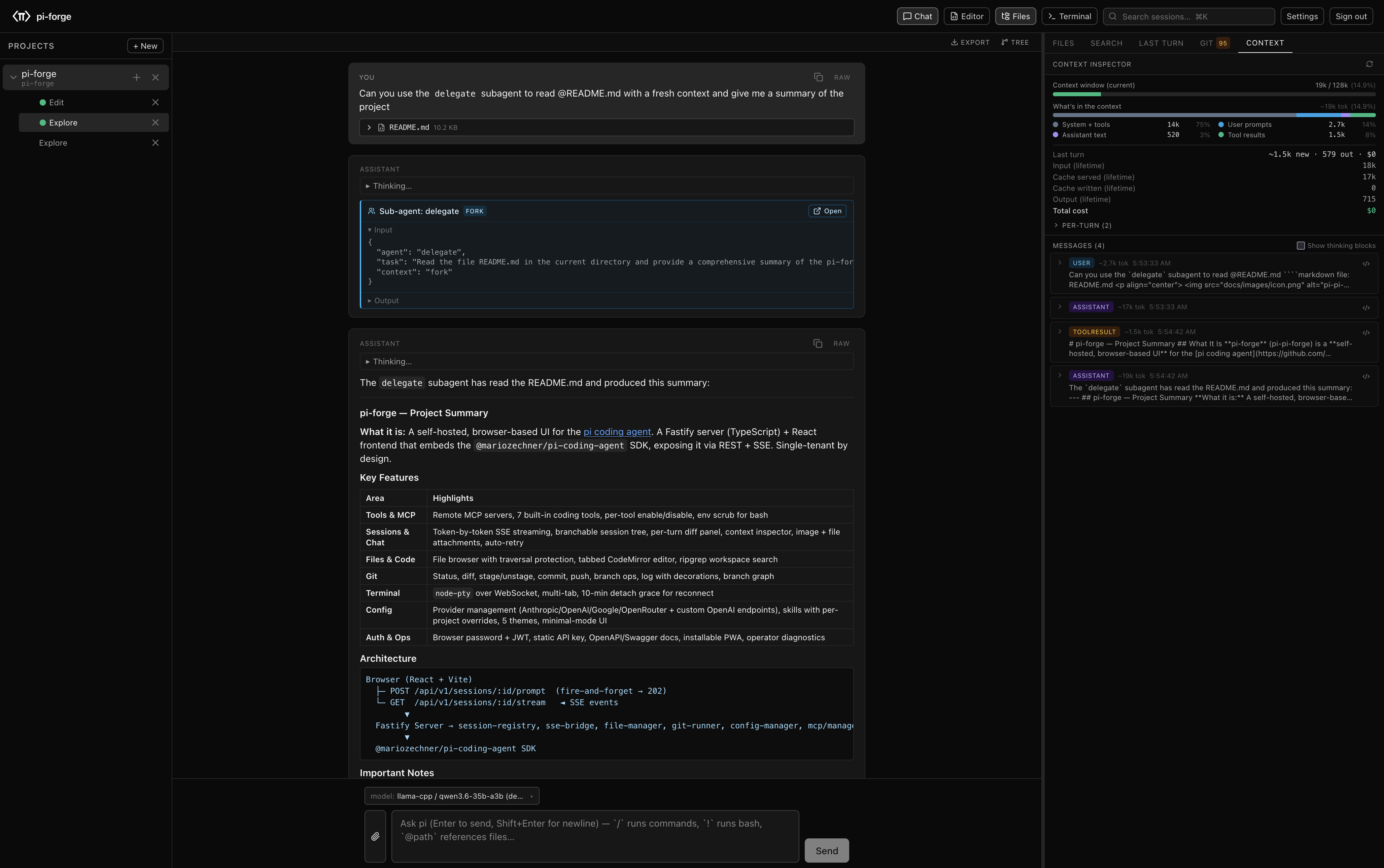Image resolution: width=1384 pixels, height=868 pixels.
Task: Close the inactive Explore session without dot
Action: 155,143
